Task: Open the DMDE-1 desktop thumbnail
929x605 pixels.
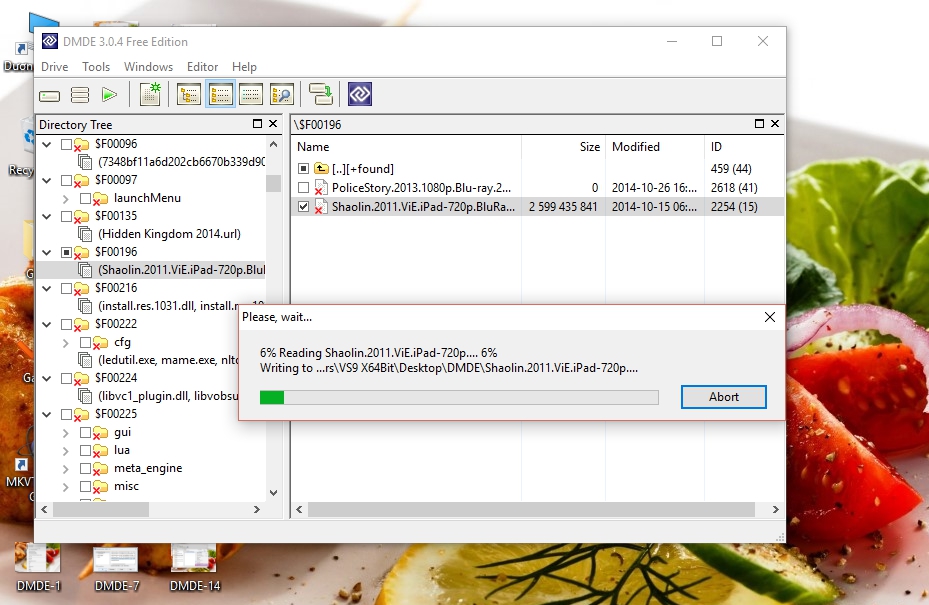Action: (x=38, y=558)
